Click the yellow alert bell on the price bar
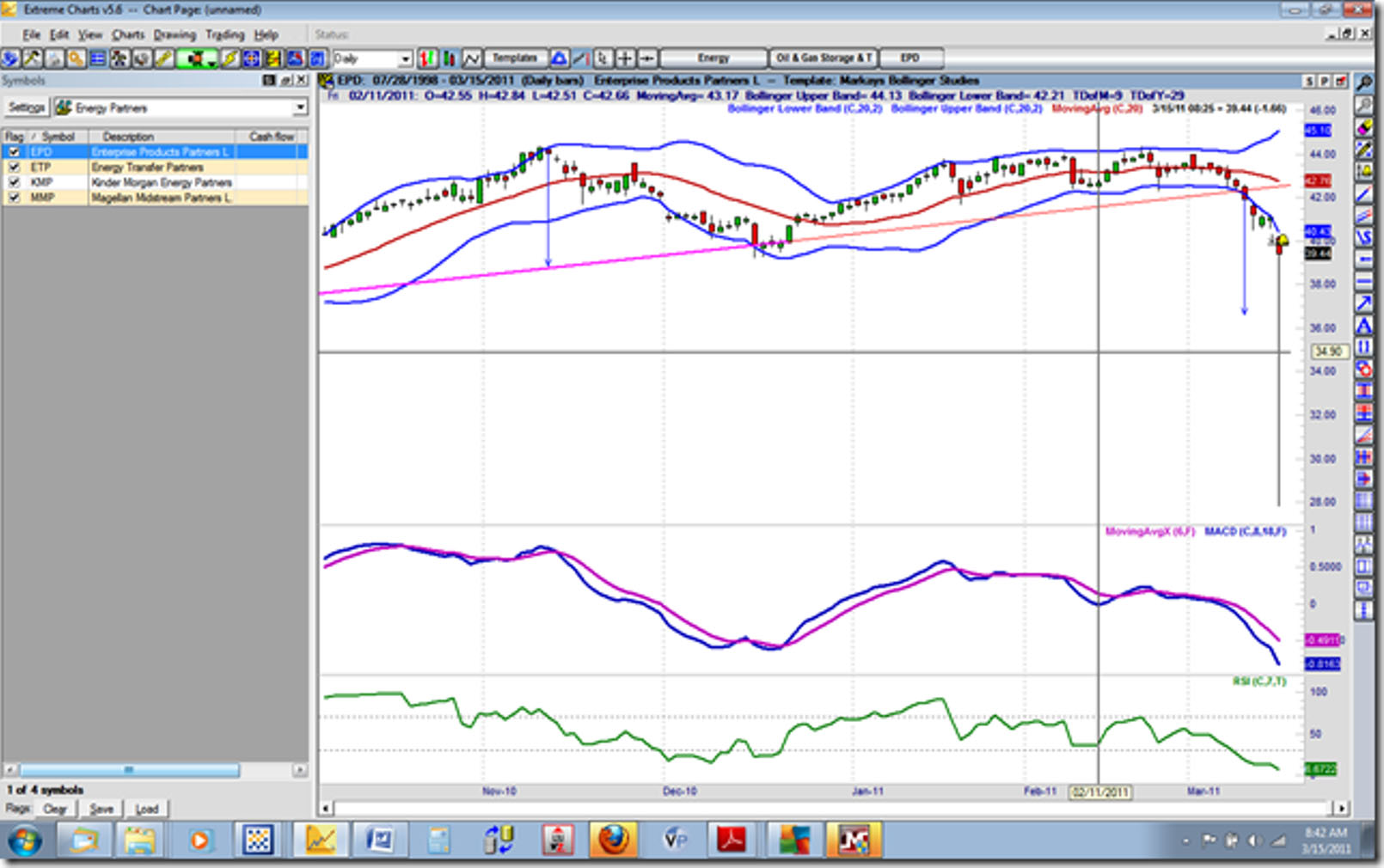 [1282, 241]
